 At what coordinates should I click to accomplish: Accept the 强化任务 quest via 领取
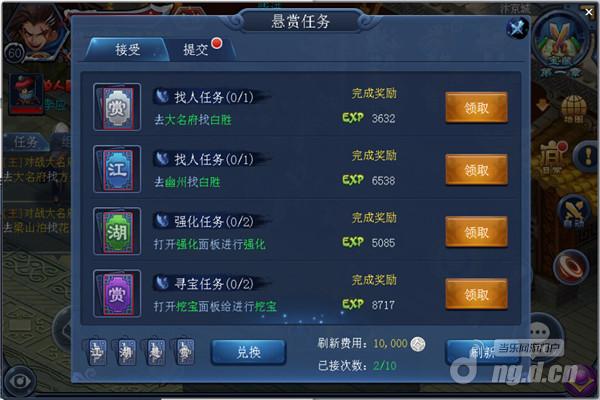coord(476,232)
